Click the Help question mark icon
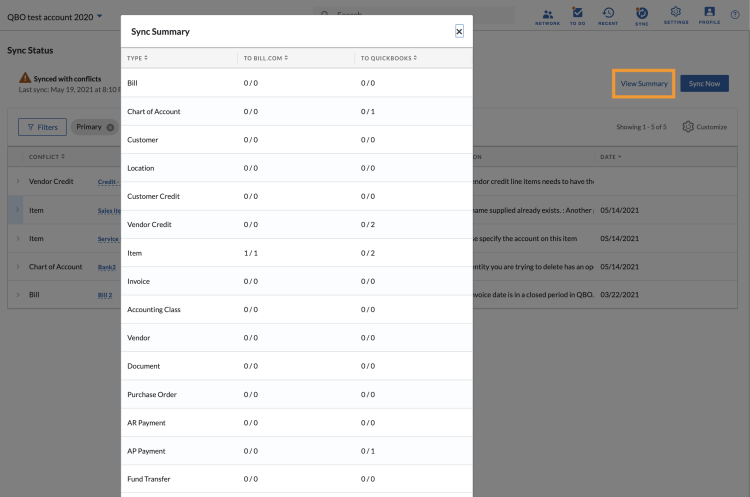Screen dimensions: 750x497 [735, 15]
